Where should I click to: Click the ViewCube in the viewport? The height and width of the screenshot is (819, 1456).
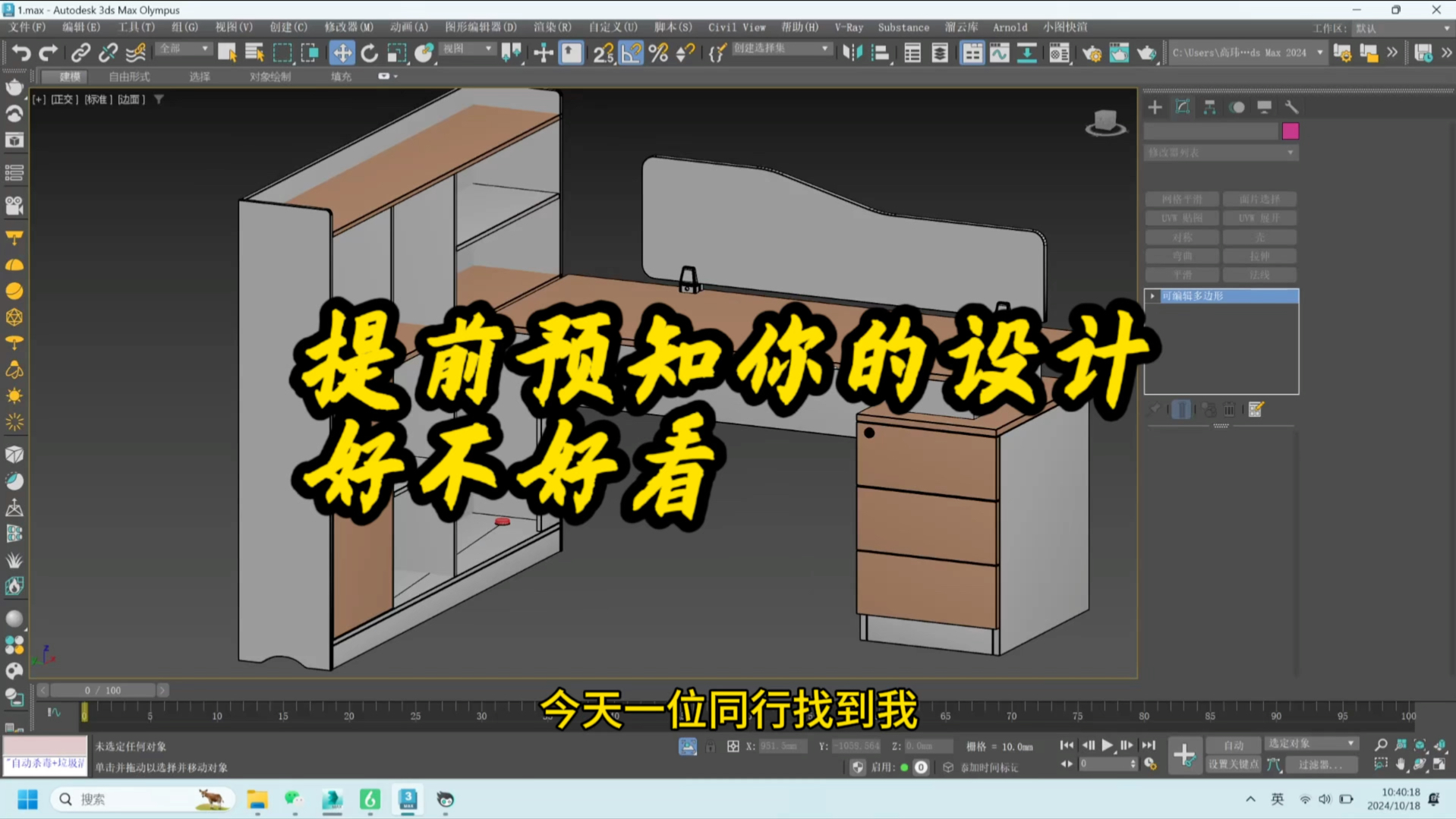click(x=1105, y=122)
